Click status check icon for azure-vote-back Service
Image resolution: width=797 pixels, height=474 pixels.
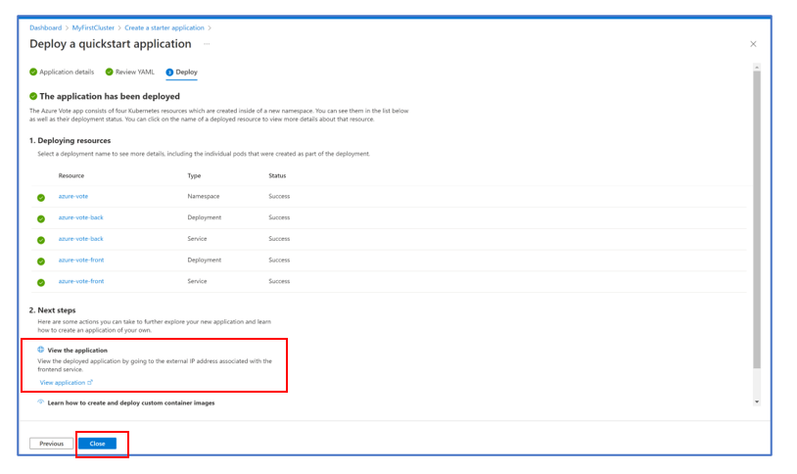[x=41, y=240]
